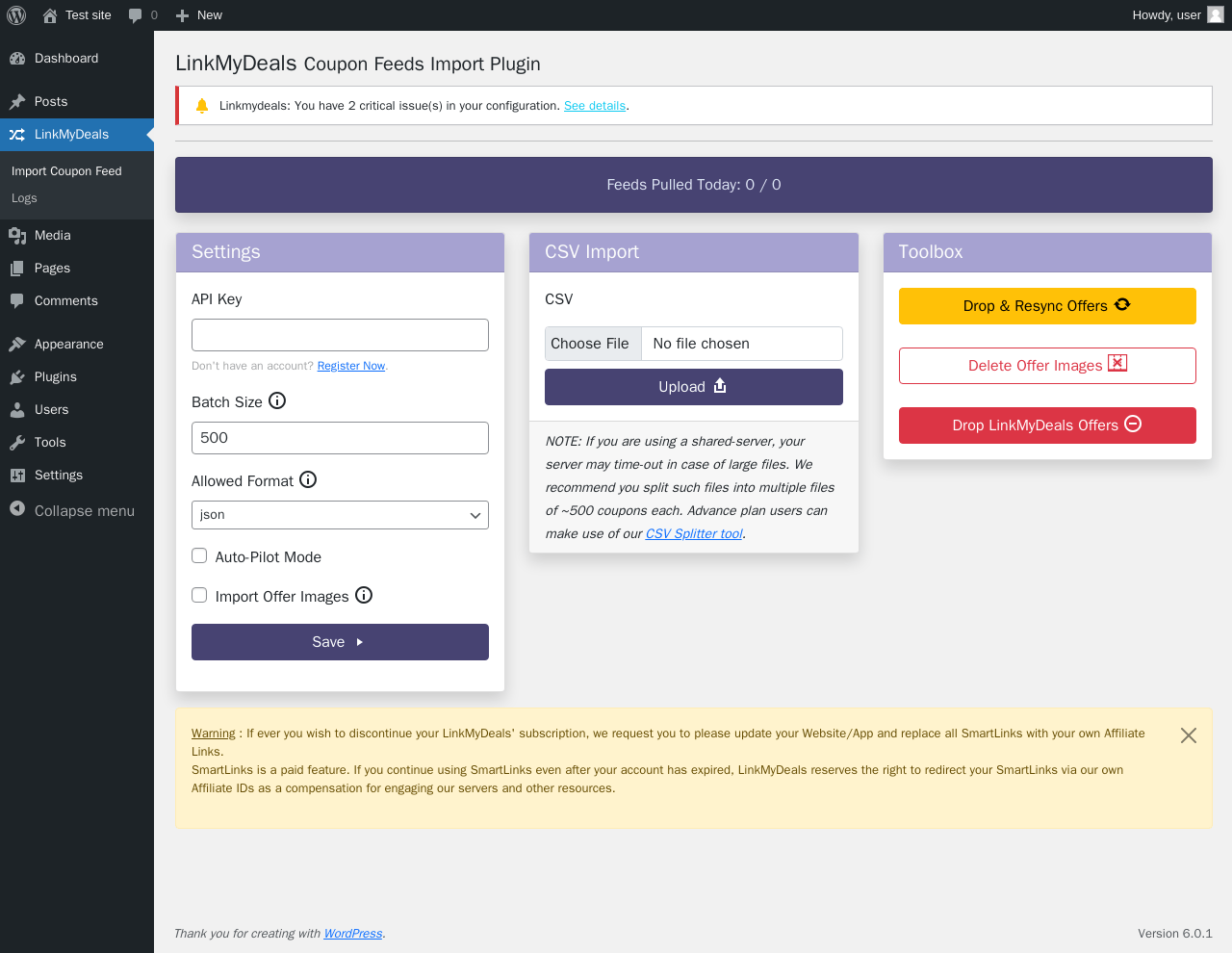Click the Comments sidebar bubble icon
Viewport: 1232px width, 953px height.
pos(17,301)
